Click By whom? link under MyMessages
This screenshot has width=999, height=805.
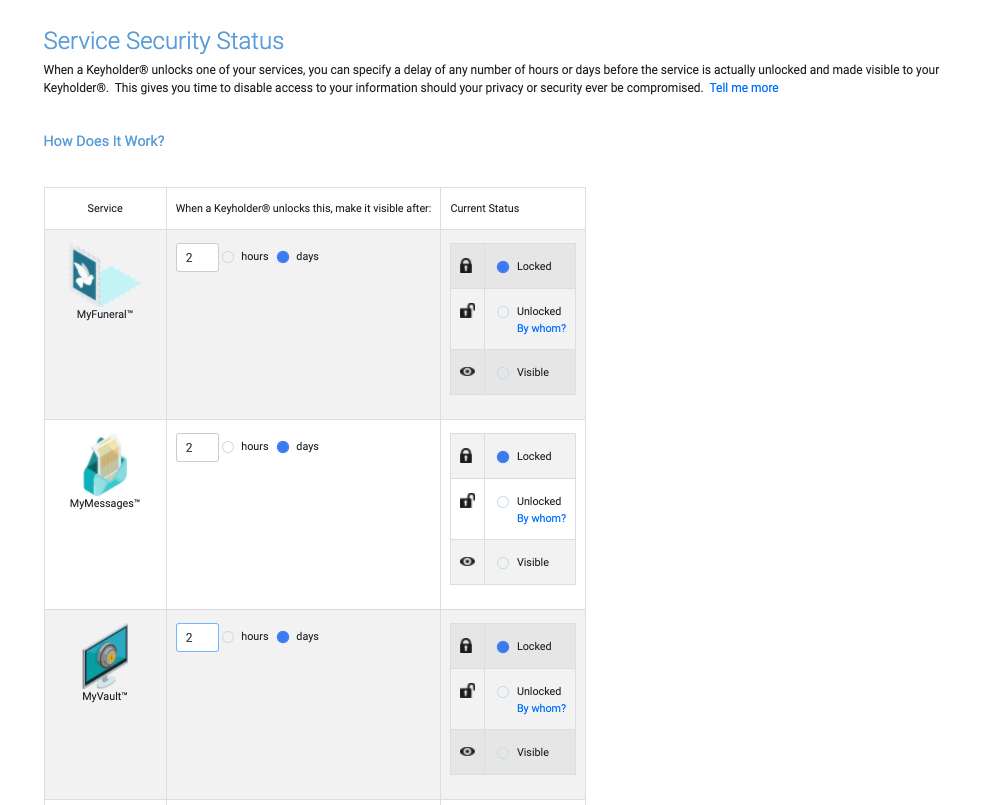541,518
